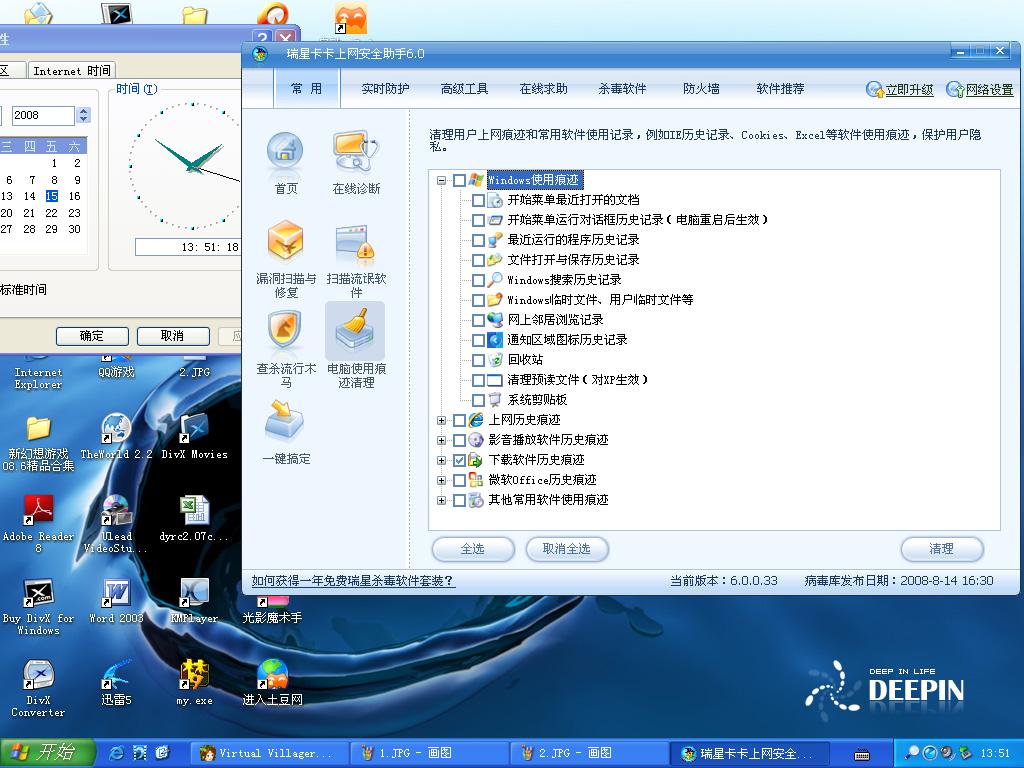
Task: Check Windows使用痕迹 root checkbox
Action: point(460,180)
